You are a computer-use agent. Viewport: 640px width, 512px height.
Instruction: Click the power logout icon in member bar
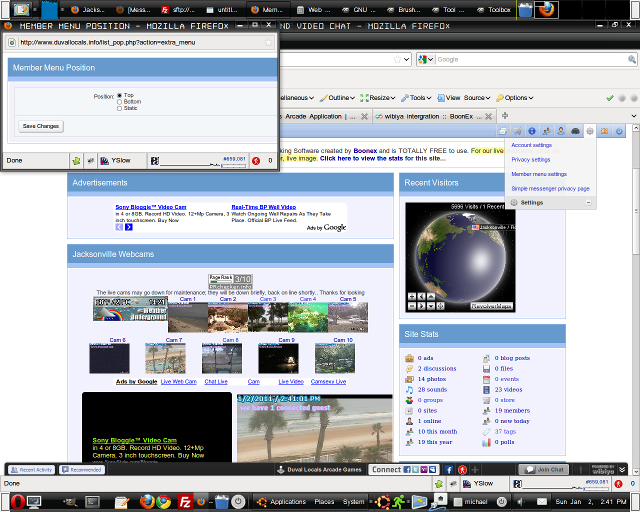pyautogui.click(x=619, y=131)
